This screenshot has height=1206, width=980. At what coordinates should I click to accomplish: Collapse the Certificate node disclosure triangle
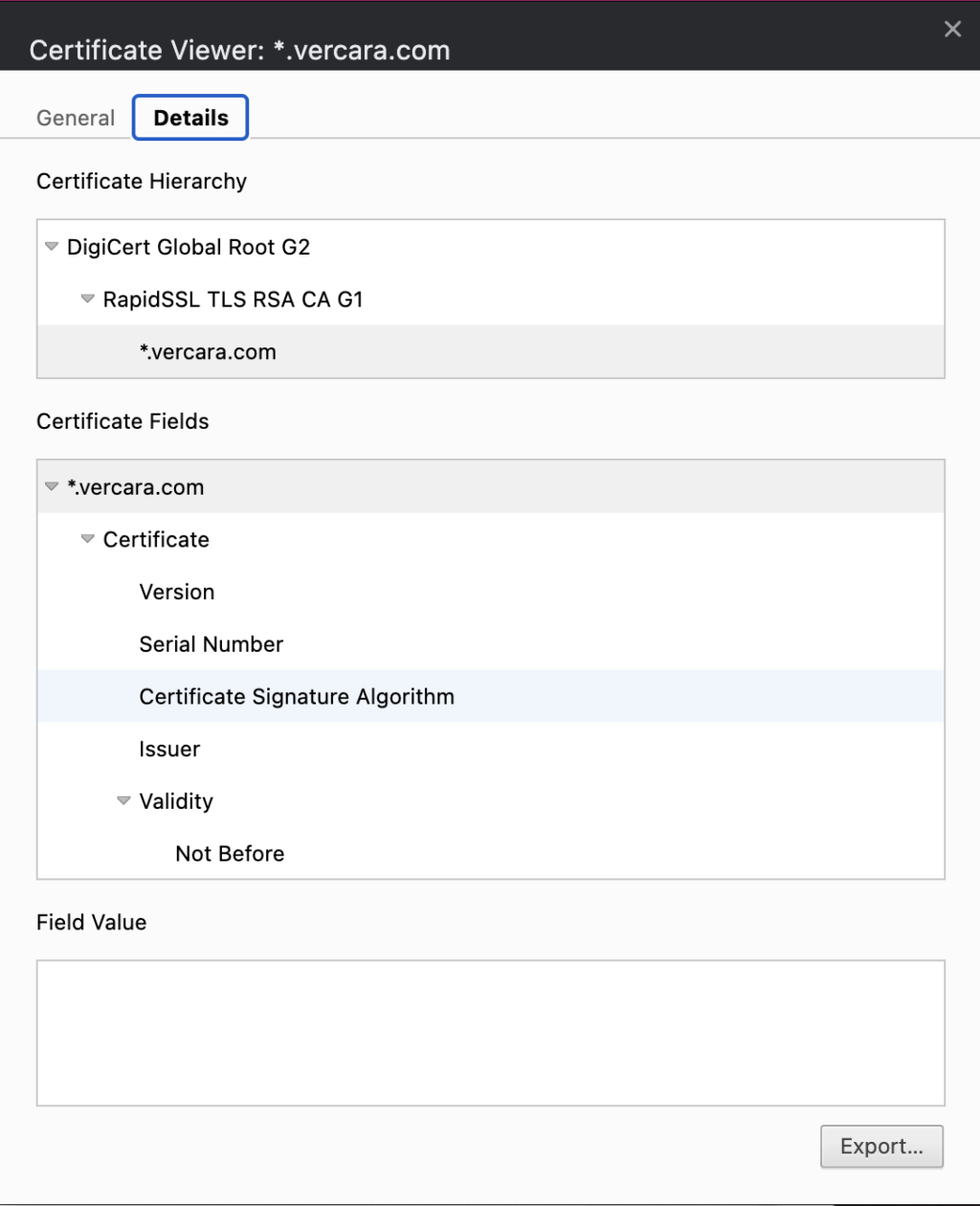(87, 539)
